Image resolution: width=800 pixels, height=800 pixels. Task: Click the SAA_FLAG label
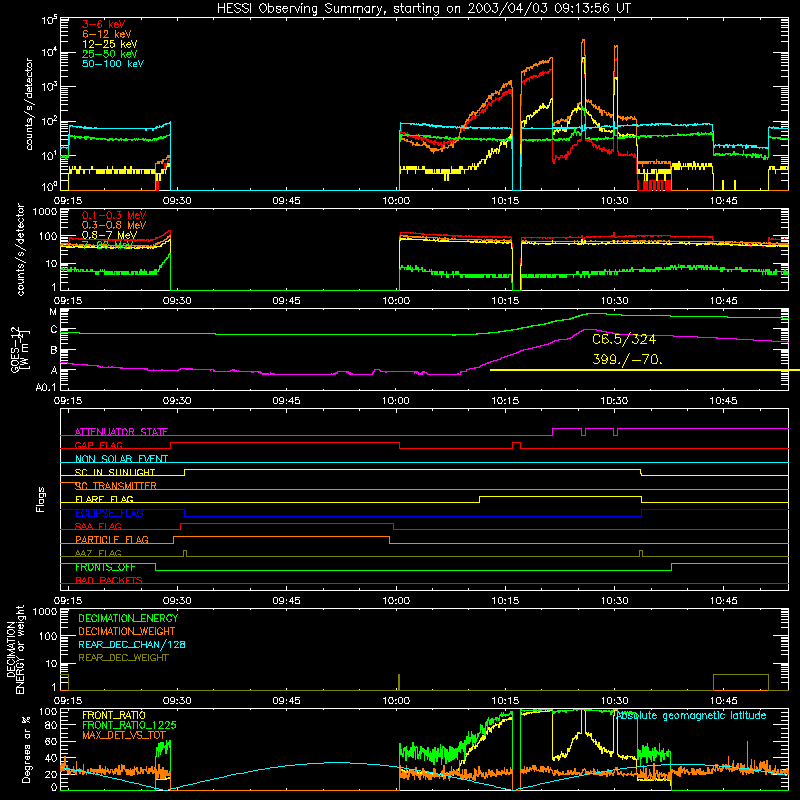(98, 527)
